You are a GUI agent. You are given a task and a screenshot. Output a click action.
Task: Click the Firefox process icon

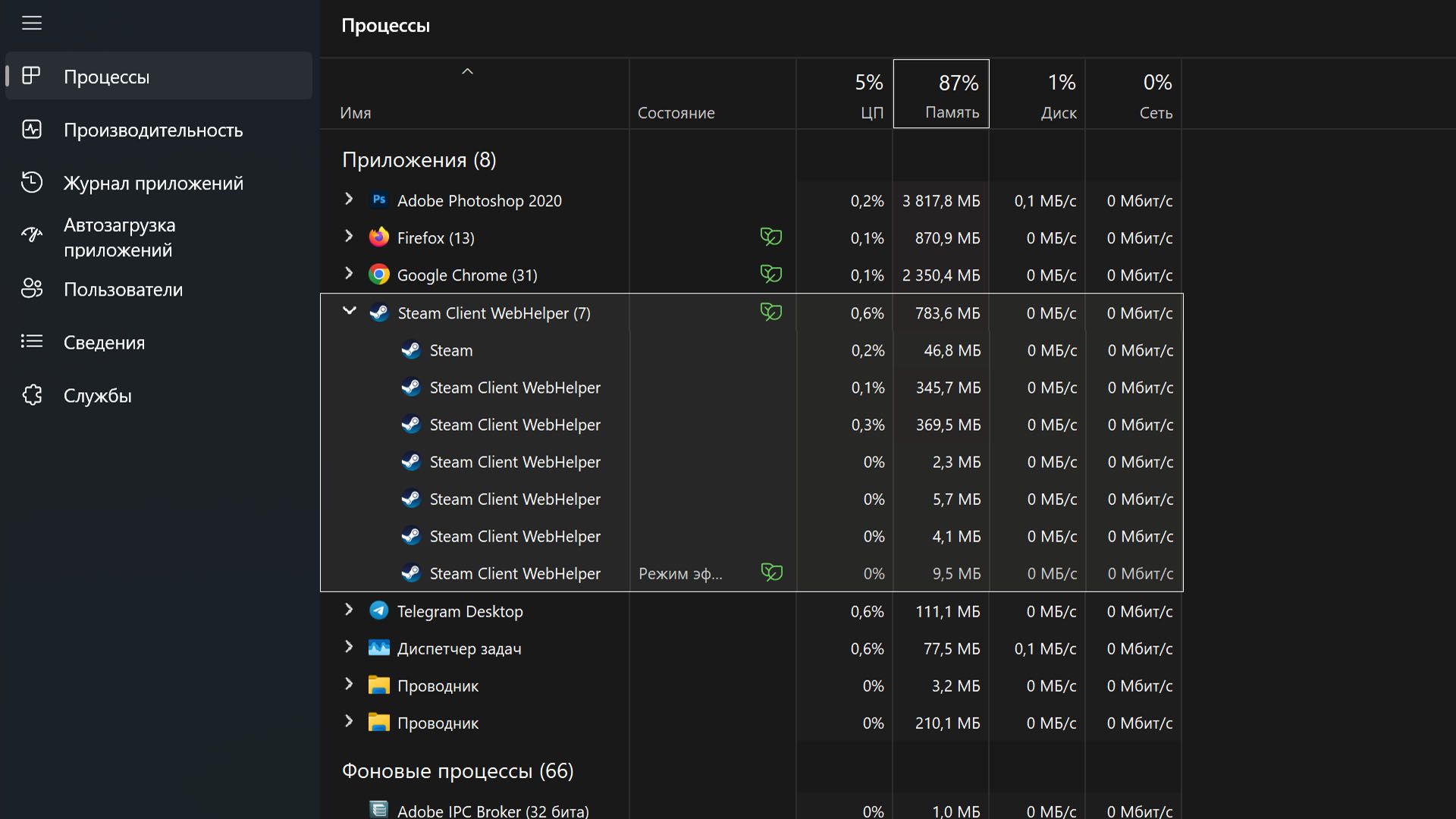click(379, 237)
